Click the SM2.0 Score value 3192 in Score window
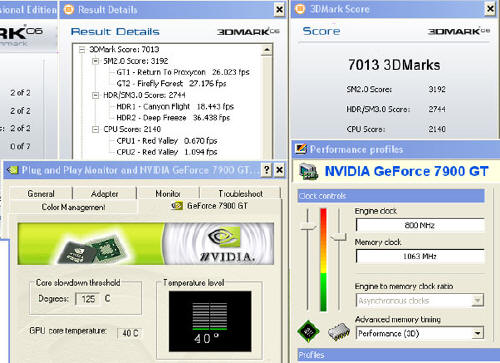This screenshot has width=500, height=363. click(437, 89)
